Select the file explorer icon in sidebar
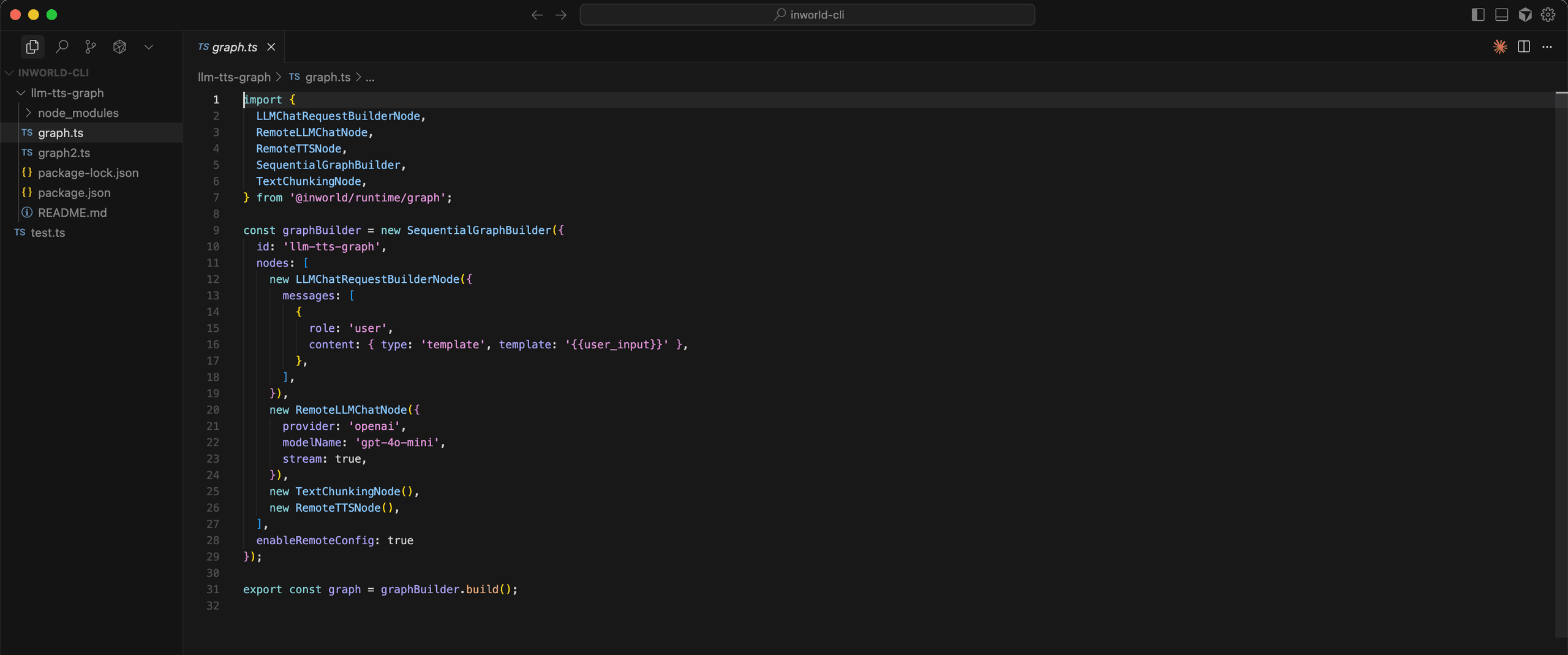1568x655 pixels. point(32,47)
